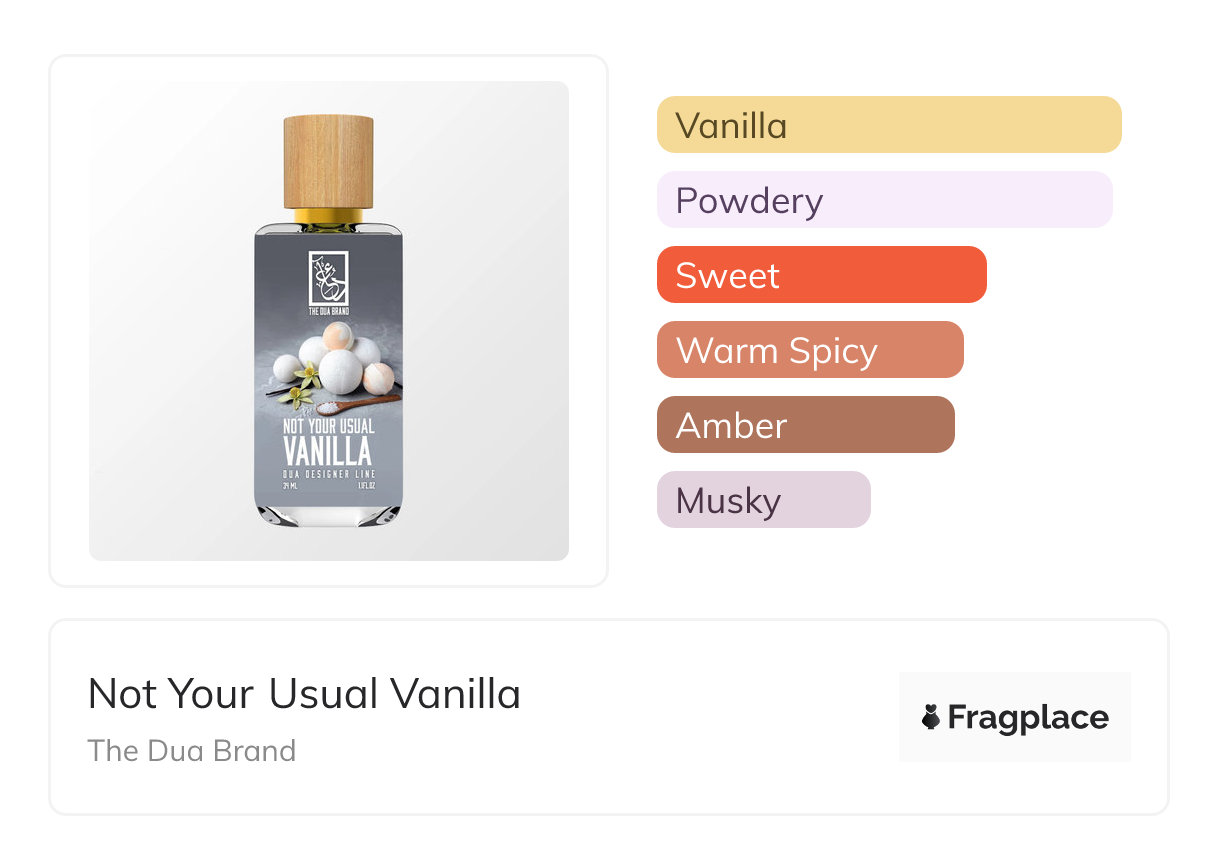Click the Fragplace wordmark text
This screenshot has height=864, width=1218.
coord(1028,717)
